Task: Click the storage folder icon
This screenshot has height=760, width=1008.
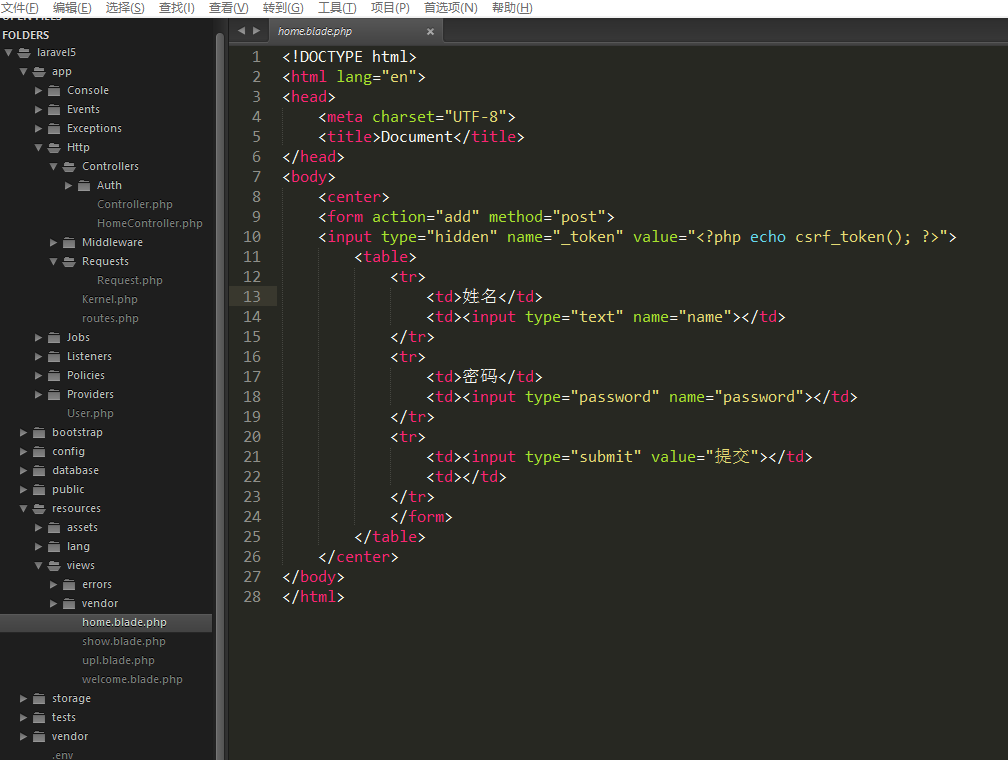Action: (39, 698)
